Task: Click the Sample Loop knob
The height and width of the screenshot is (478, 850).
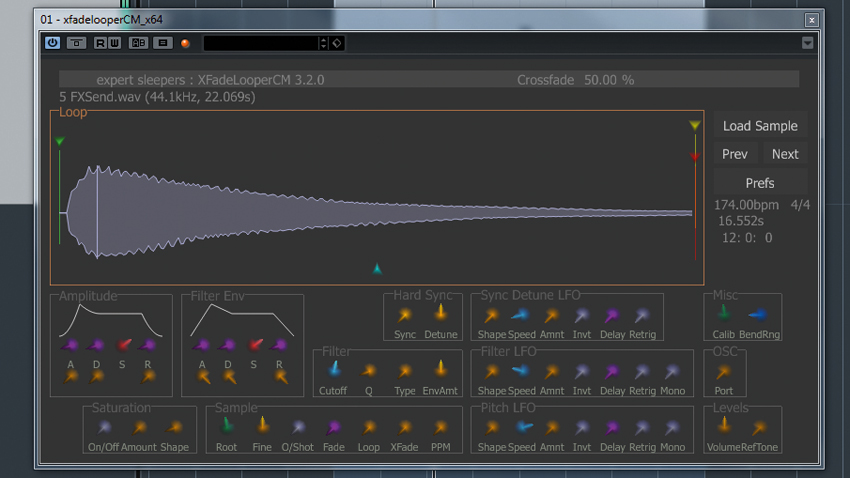Action: pos(369,428)
